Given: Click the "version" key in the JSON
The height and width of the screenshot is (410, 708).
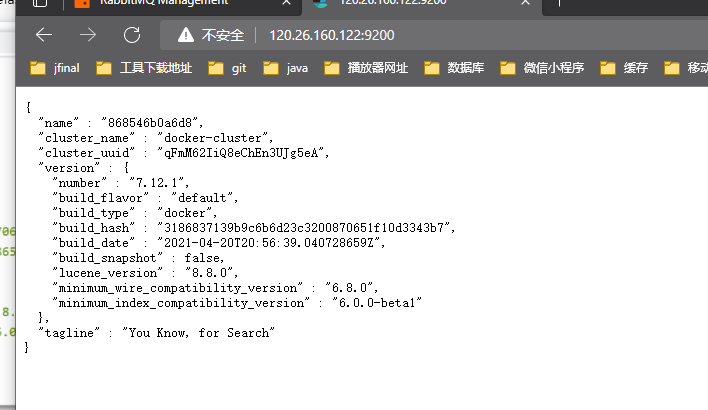Looking at the screenshot, I should [69, 168].
